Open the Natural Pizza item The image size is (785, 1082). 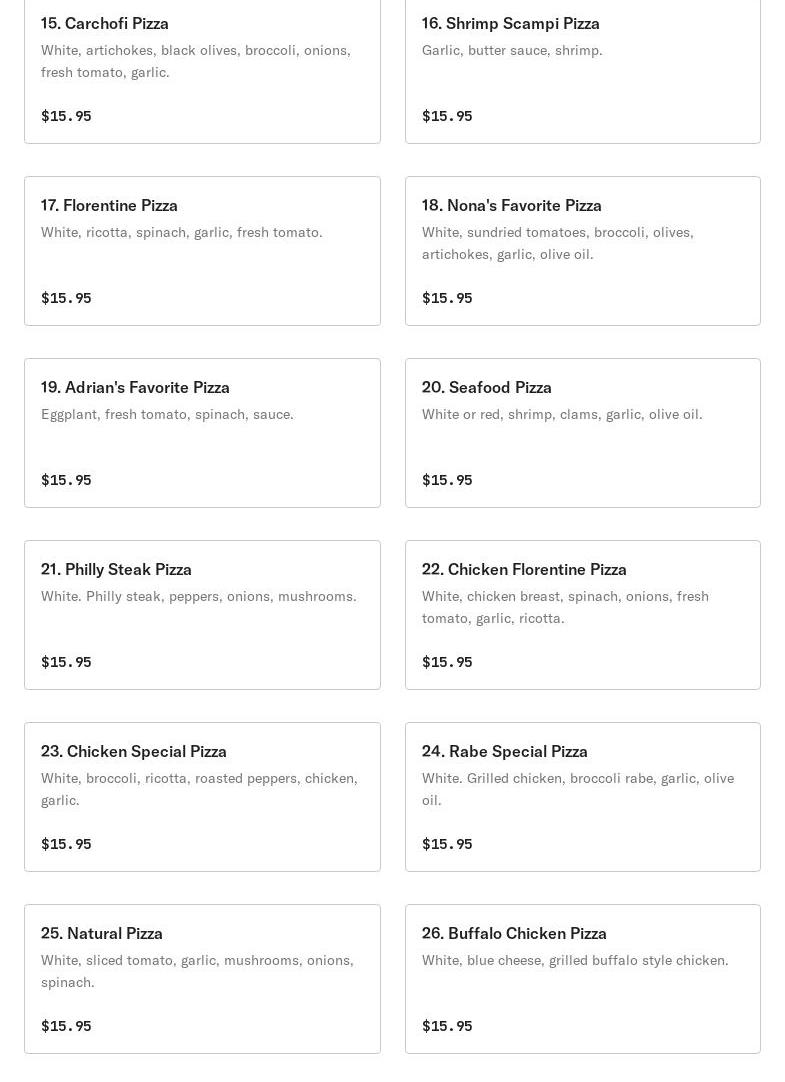[102, 933]
